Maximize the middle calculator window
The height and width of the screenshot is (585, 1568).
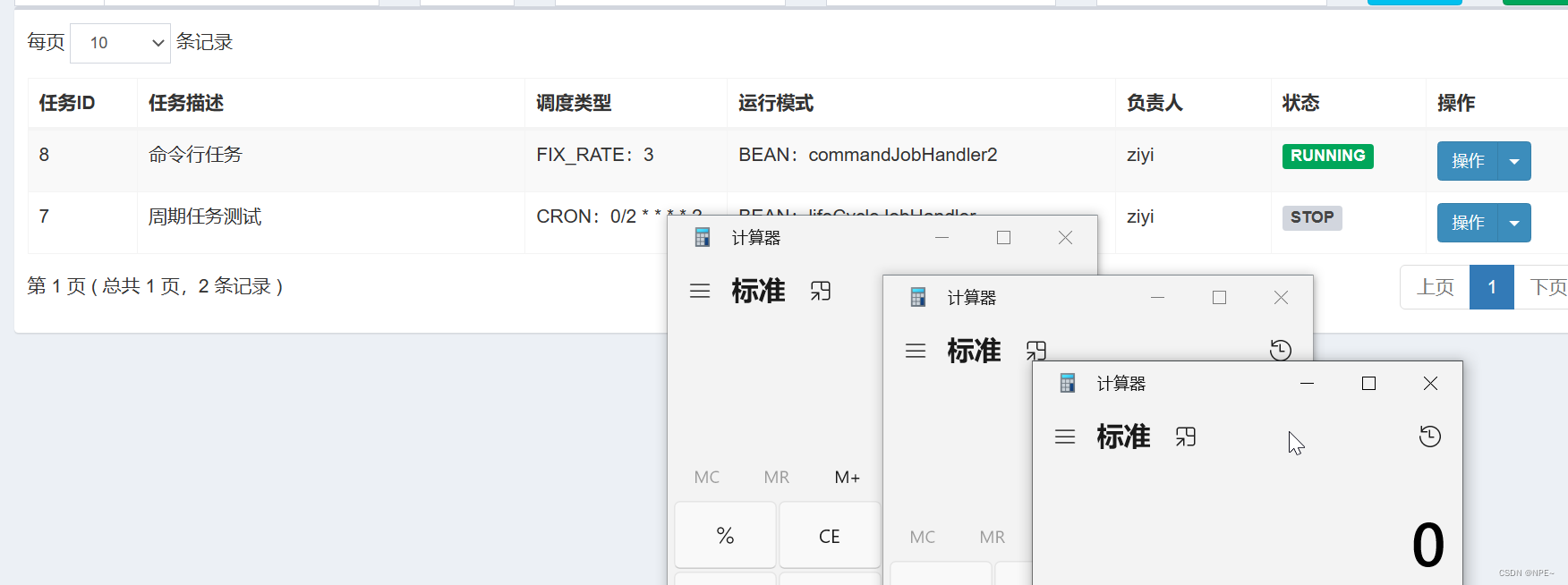pyautogui.click(x=1219, y=297)
